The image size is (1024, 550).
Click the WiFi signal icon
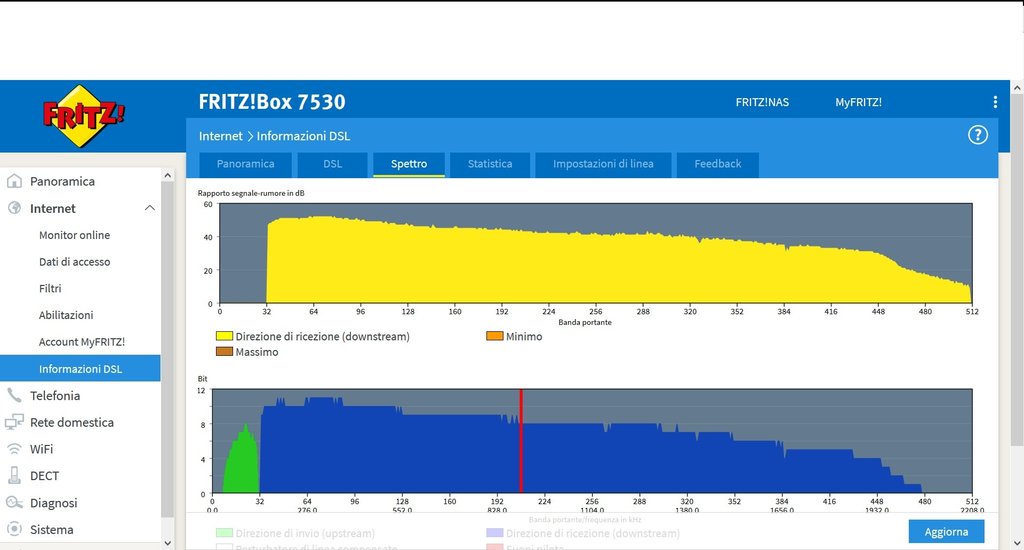[x=14, y=449]
